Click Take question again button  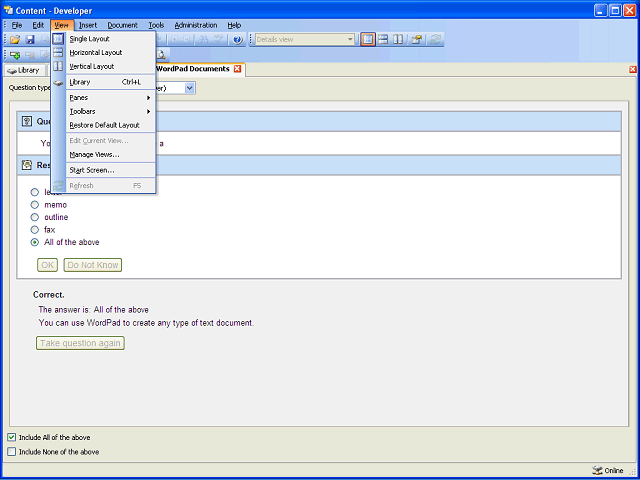[80, 343]
